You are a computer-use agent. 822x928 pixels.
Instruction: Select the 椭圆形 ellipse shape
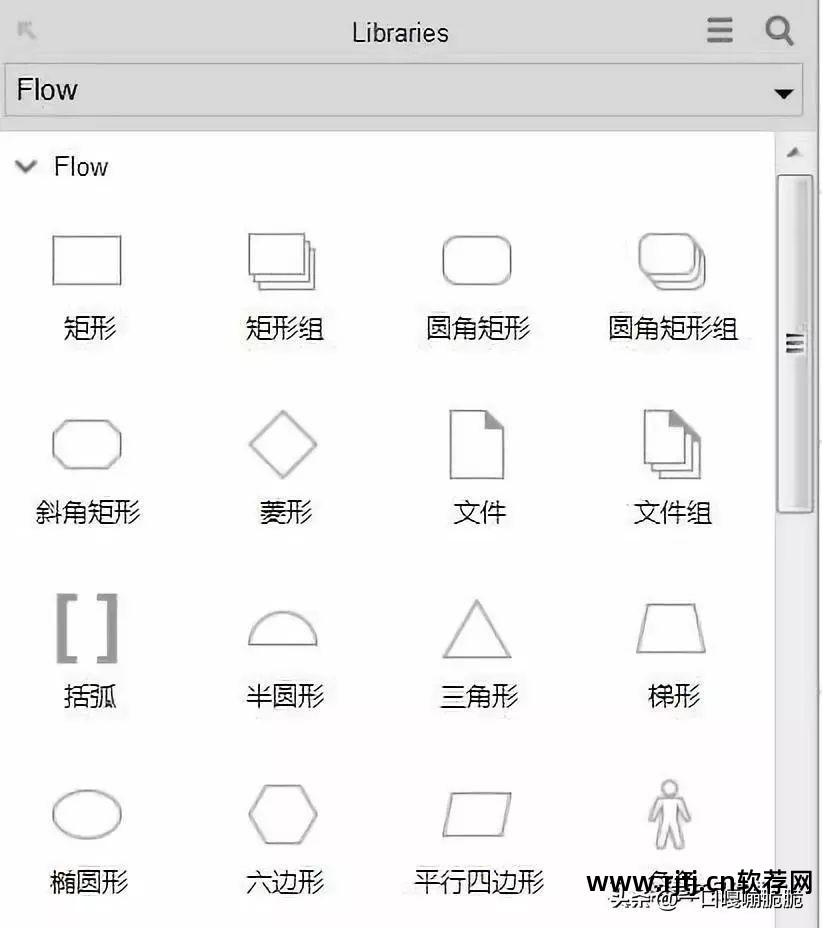click(x=87, y=814)
